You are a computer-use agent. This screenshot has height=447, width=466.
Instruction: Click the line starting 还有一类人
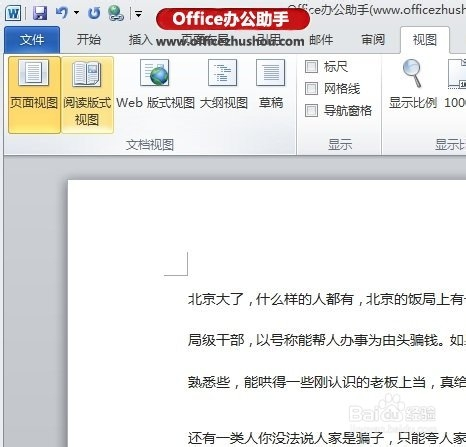pyautogui.click(x=327, y=438)
